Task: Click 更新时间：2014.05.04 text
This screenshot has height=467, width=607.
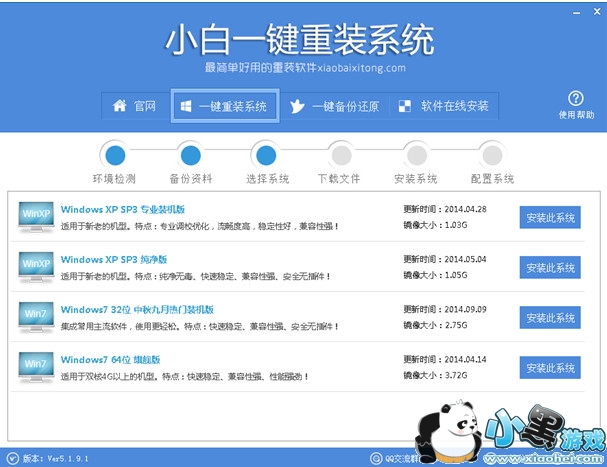Action: (x=445, y=259)
